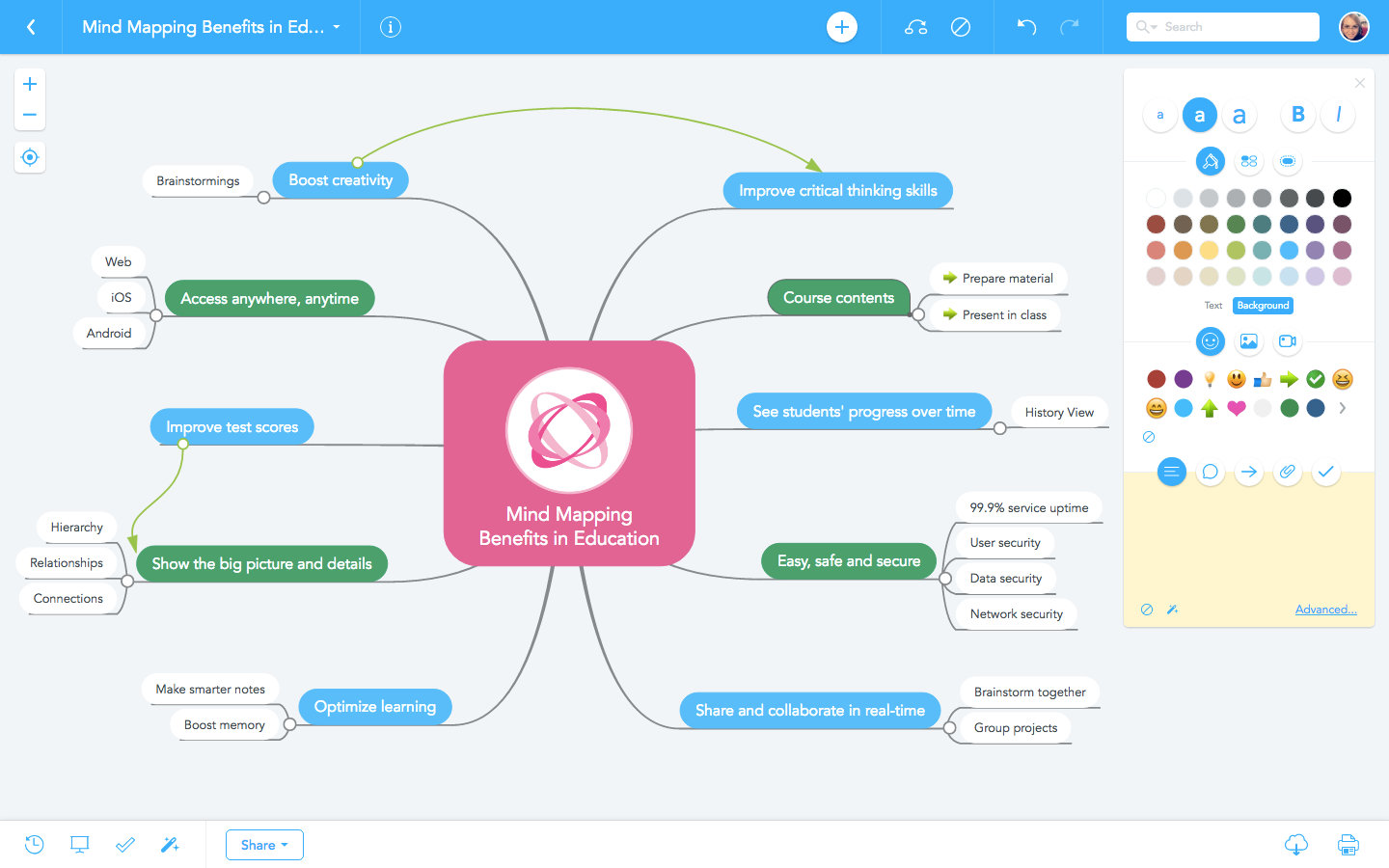Start presentation mode from bottom toolbar
This screenshot has width=1389, height=868.
[79, 844]
